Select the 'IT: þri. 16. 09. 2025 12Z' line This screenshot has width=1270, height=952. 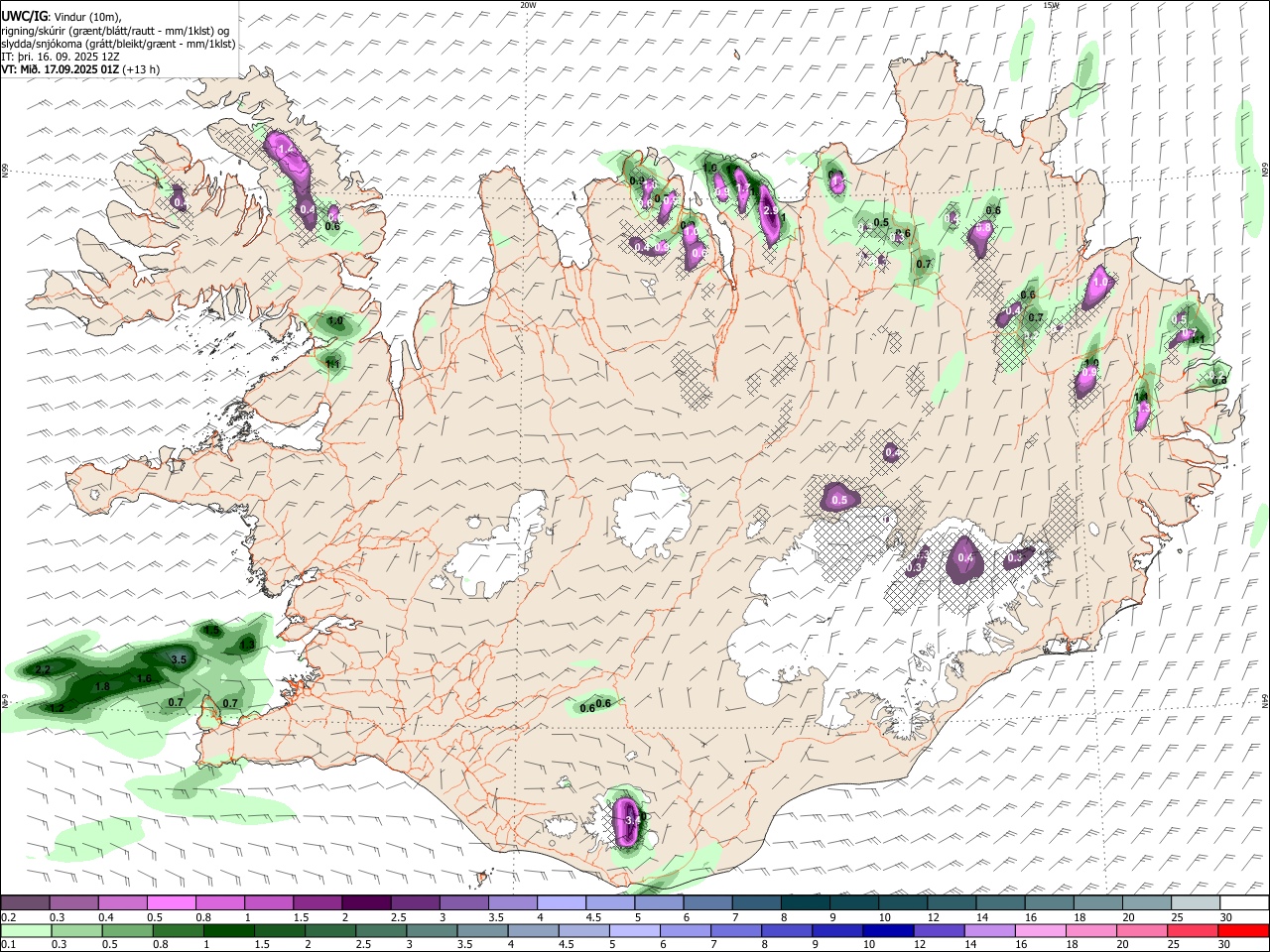(61, 57)
